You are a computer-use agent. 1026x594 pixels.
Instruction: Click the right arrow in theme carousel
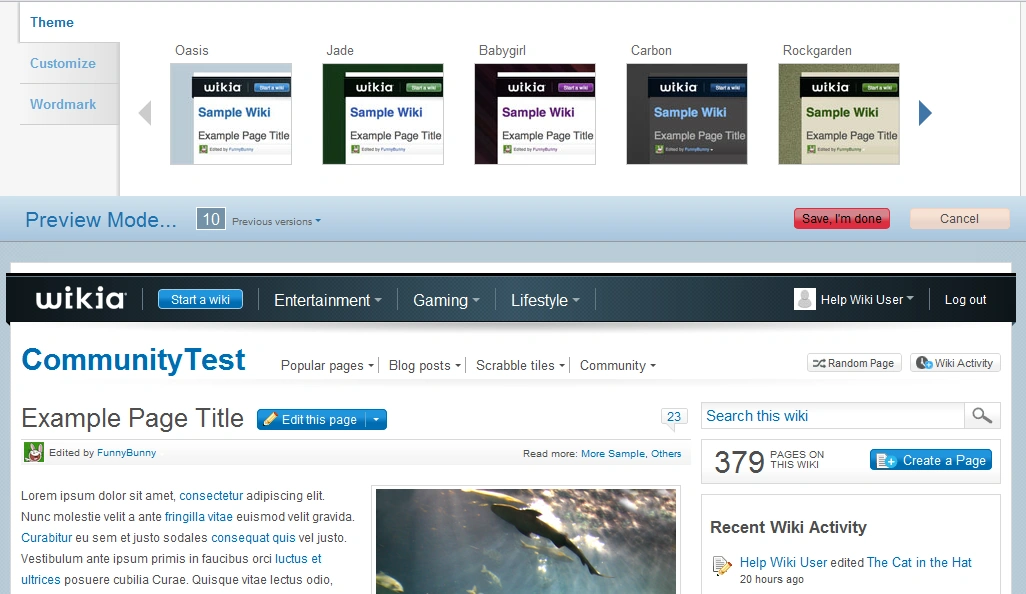(925, 113)
